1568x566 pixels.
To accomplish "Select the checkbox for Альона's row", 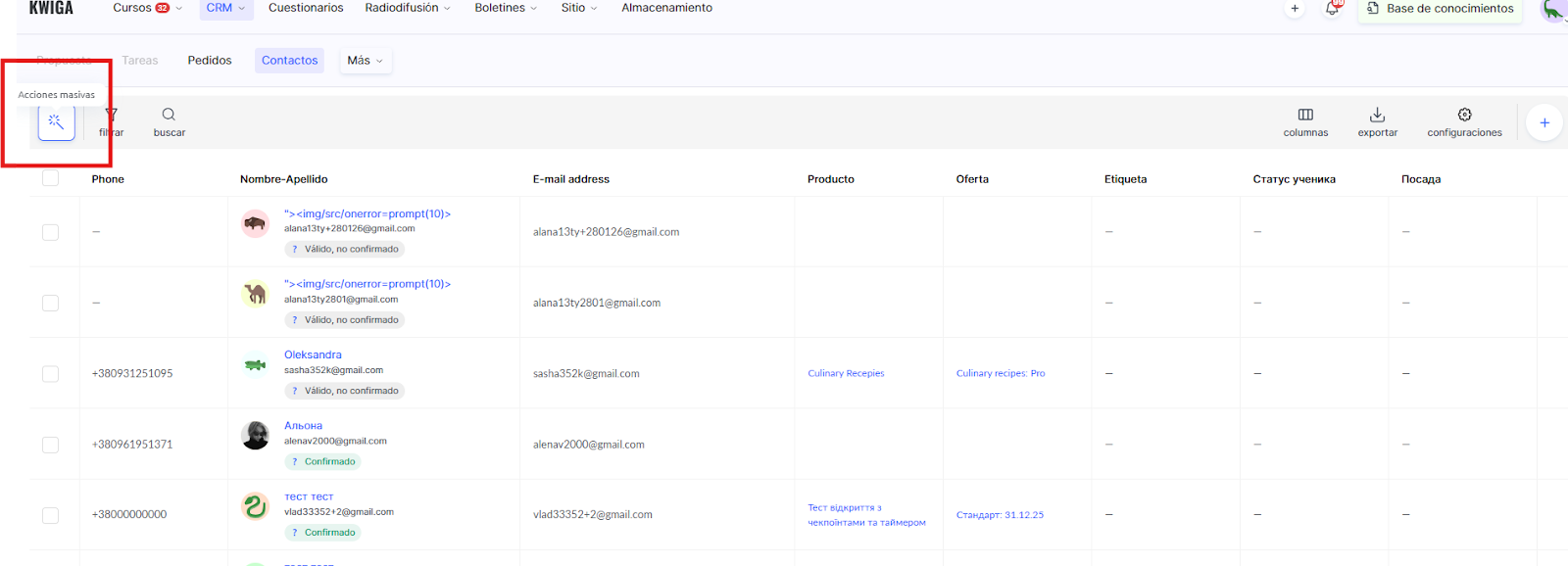I will [51, 445].
